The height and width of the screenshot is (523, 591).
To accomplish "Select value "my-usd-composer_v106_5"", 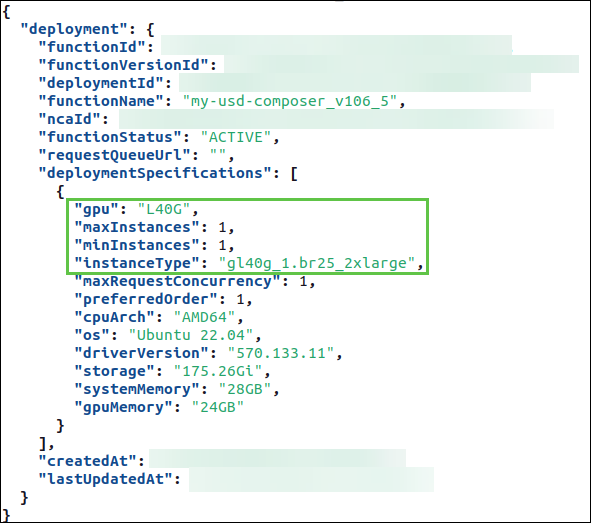I will click(290, 101).
